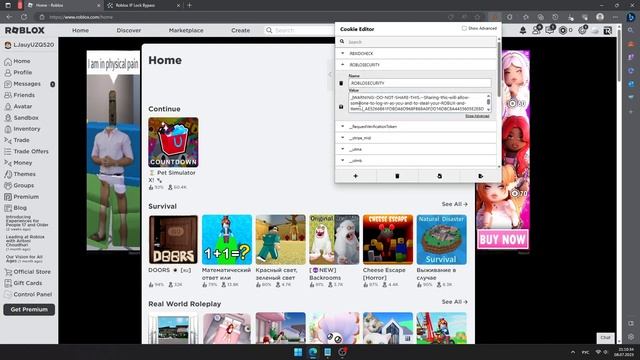This screenshot has height=360, width=640.
Task: Expand the __utma cookie
Action: point(416,149)
